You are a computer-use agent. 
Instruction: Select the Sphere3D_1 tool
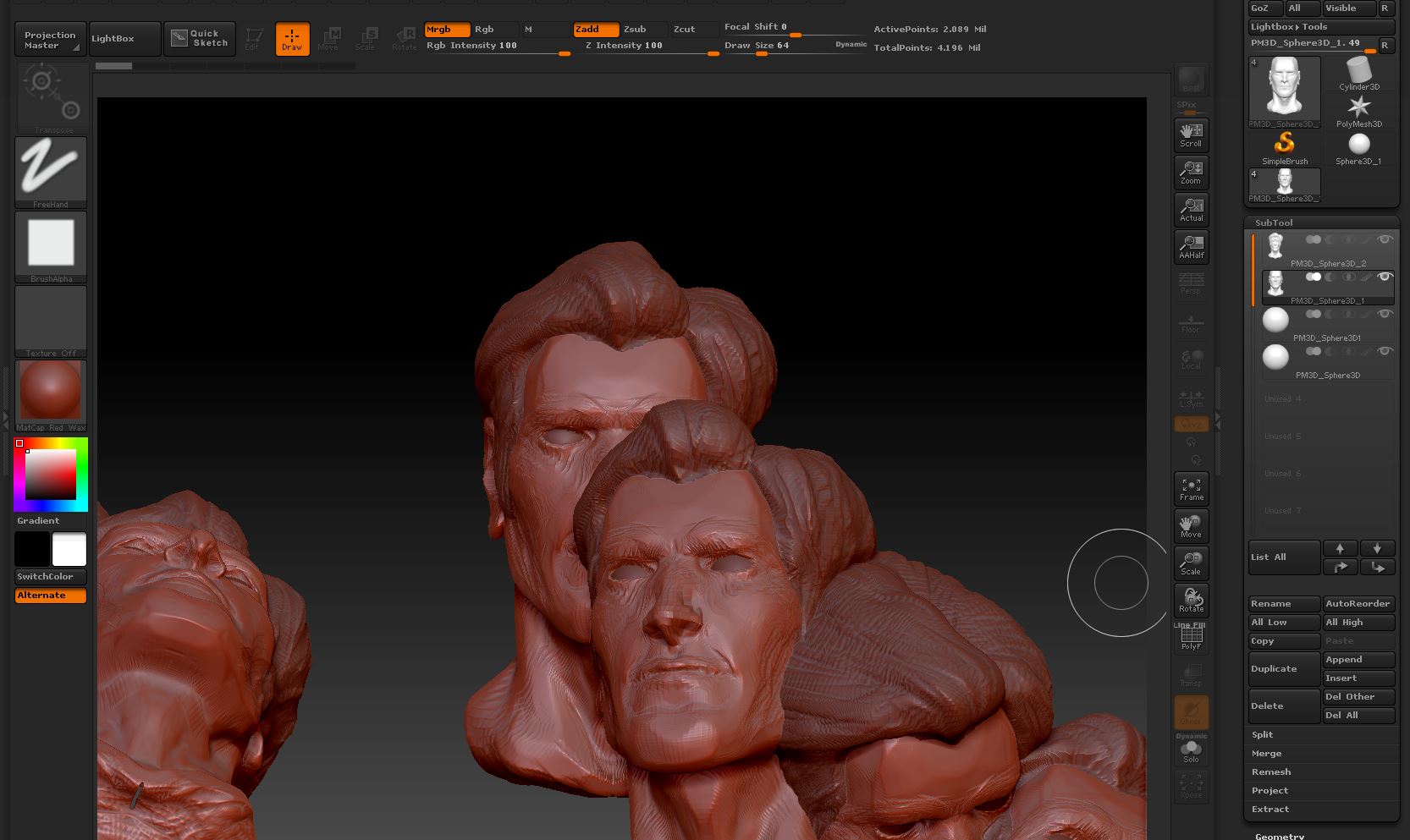[1359, 148]
